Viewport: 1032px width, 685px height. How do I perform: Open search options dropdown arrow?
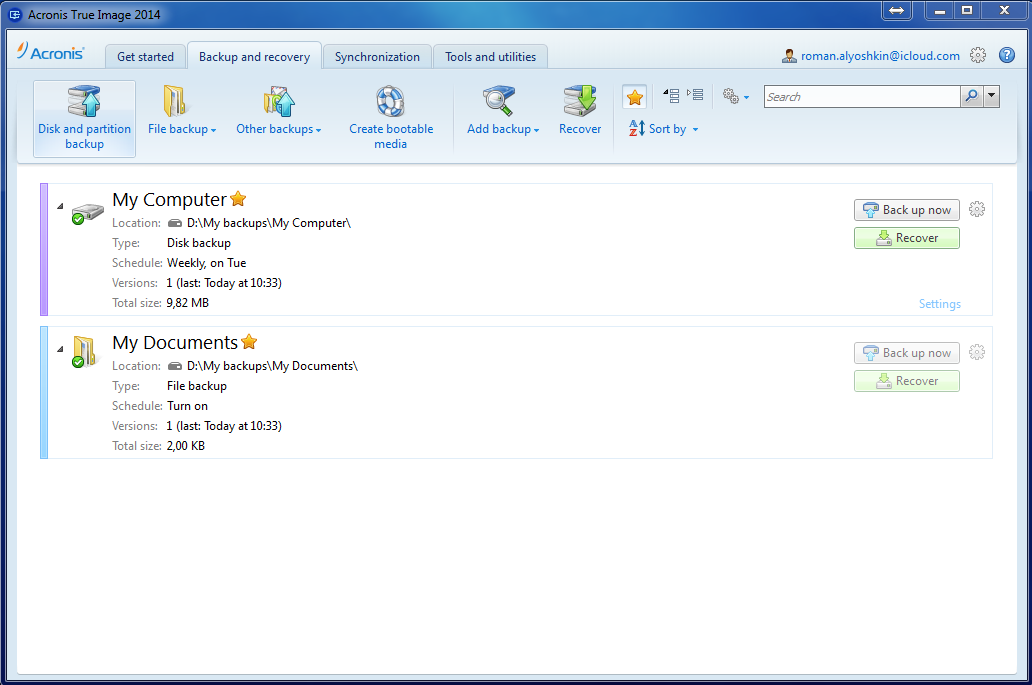[991, 97]
